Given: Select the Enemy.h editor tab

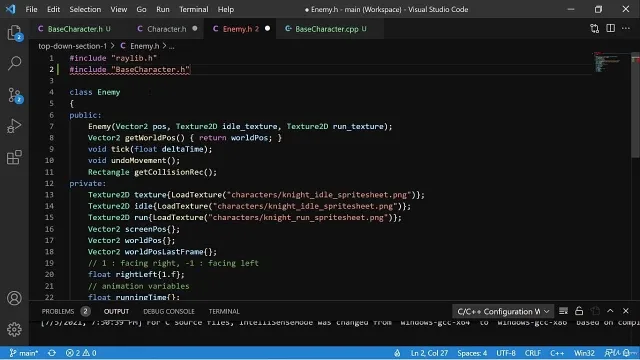Looking at the screenshot, I should [x=240, y=29].
